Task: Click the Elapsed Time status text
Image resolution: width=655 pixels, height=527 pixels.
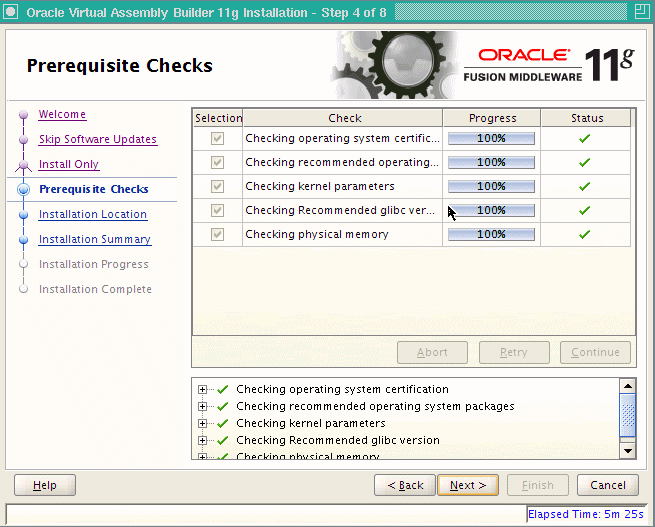Action: (x=586, y=514)
